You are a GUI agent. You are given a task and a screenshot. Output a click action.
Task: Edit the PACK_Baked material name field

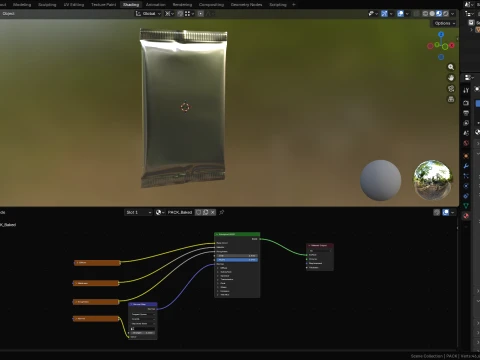click(x=180, y=212)
